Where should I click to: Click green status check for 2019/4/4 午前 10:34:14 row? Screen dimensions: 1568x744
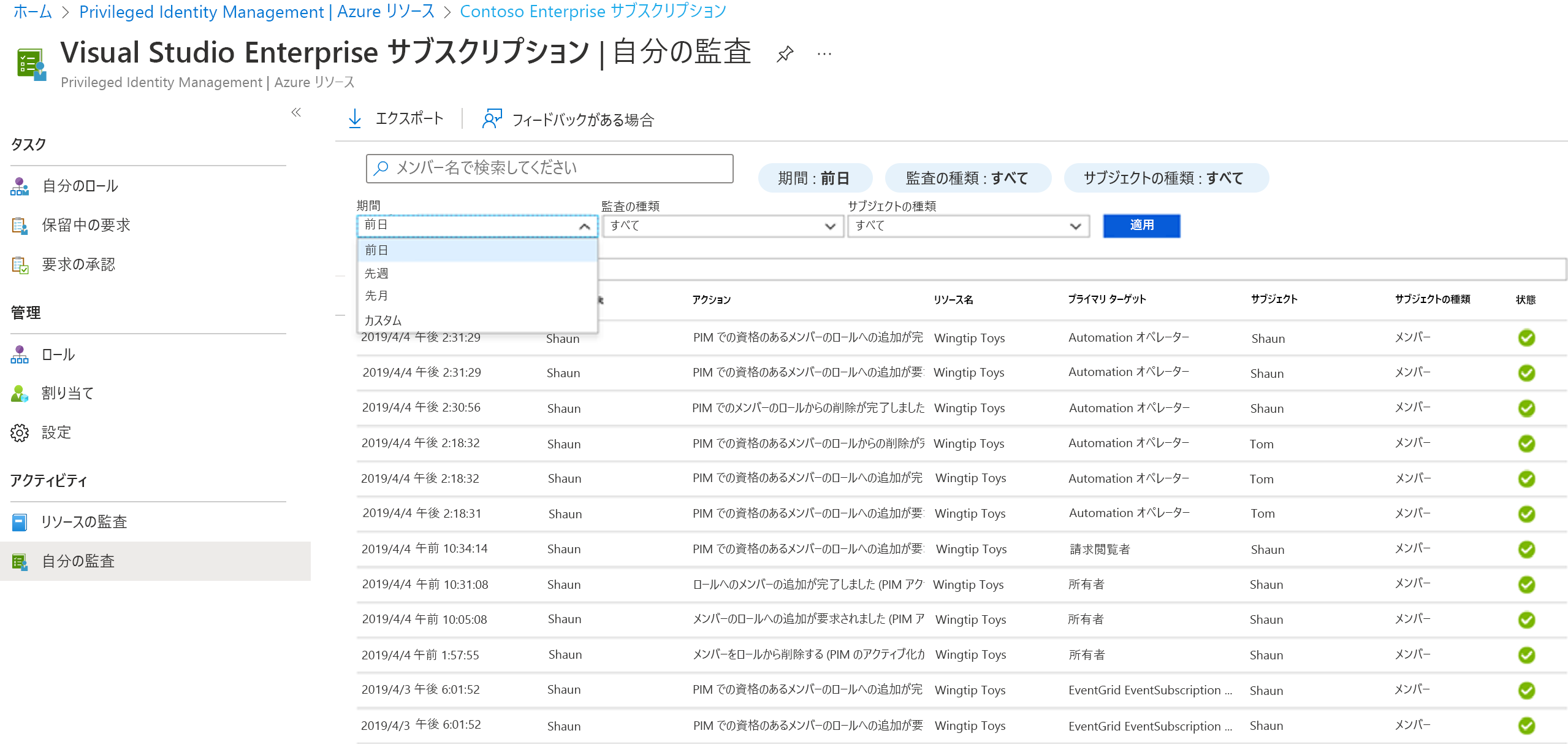[x=1526, y=549]
